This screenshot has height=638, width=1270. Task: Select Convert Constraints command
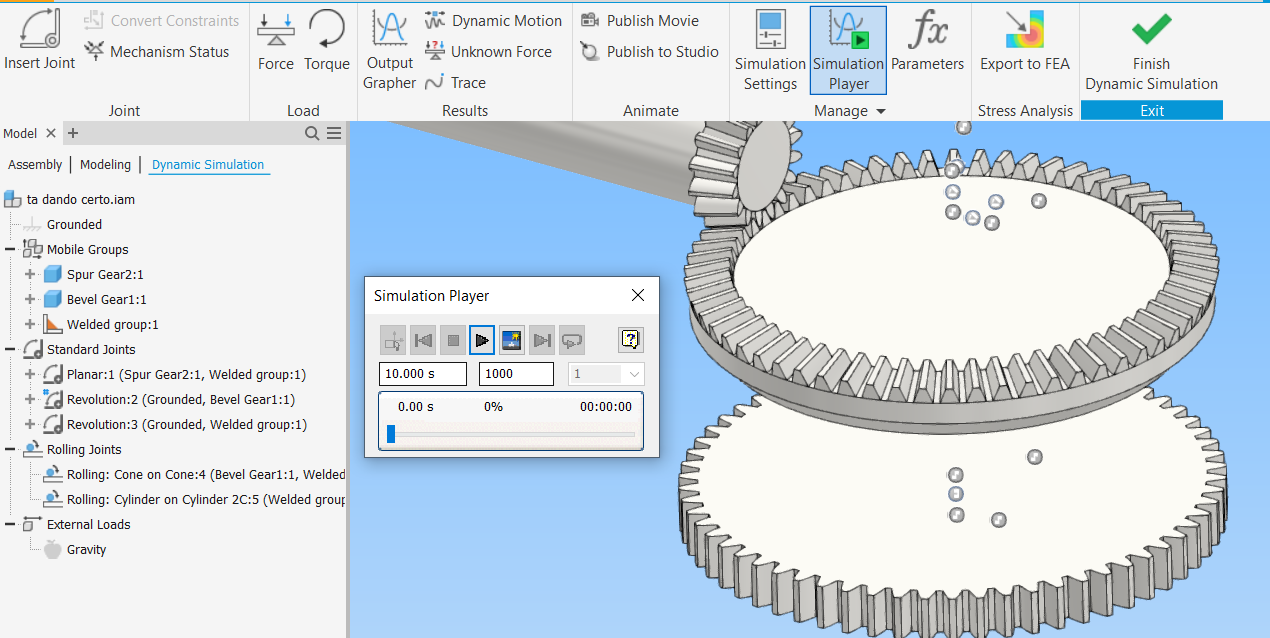coord(162,20)
